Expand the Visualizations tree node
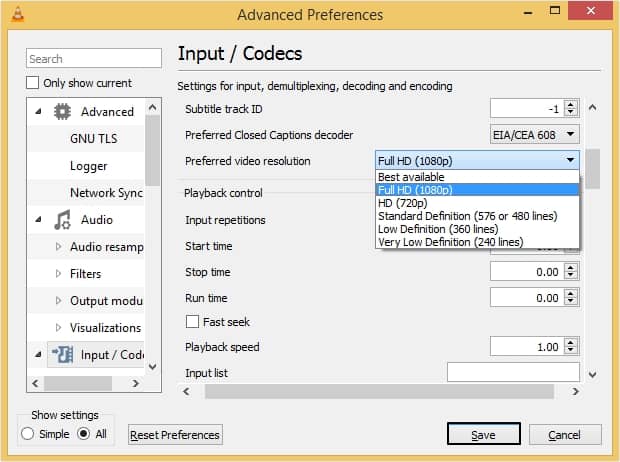The height and width of the screenshot is (462, 620). click(59, 328)
